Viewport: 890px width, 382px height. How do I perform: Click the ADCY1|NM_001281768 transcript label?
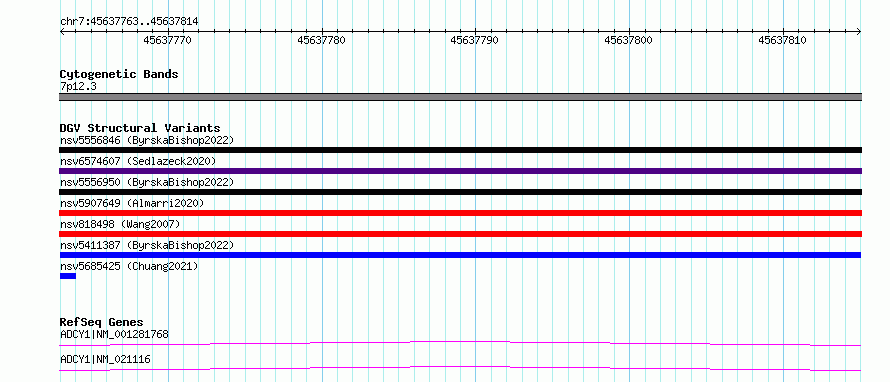coord(114,334)
